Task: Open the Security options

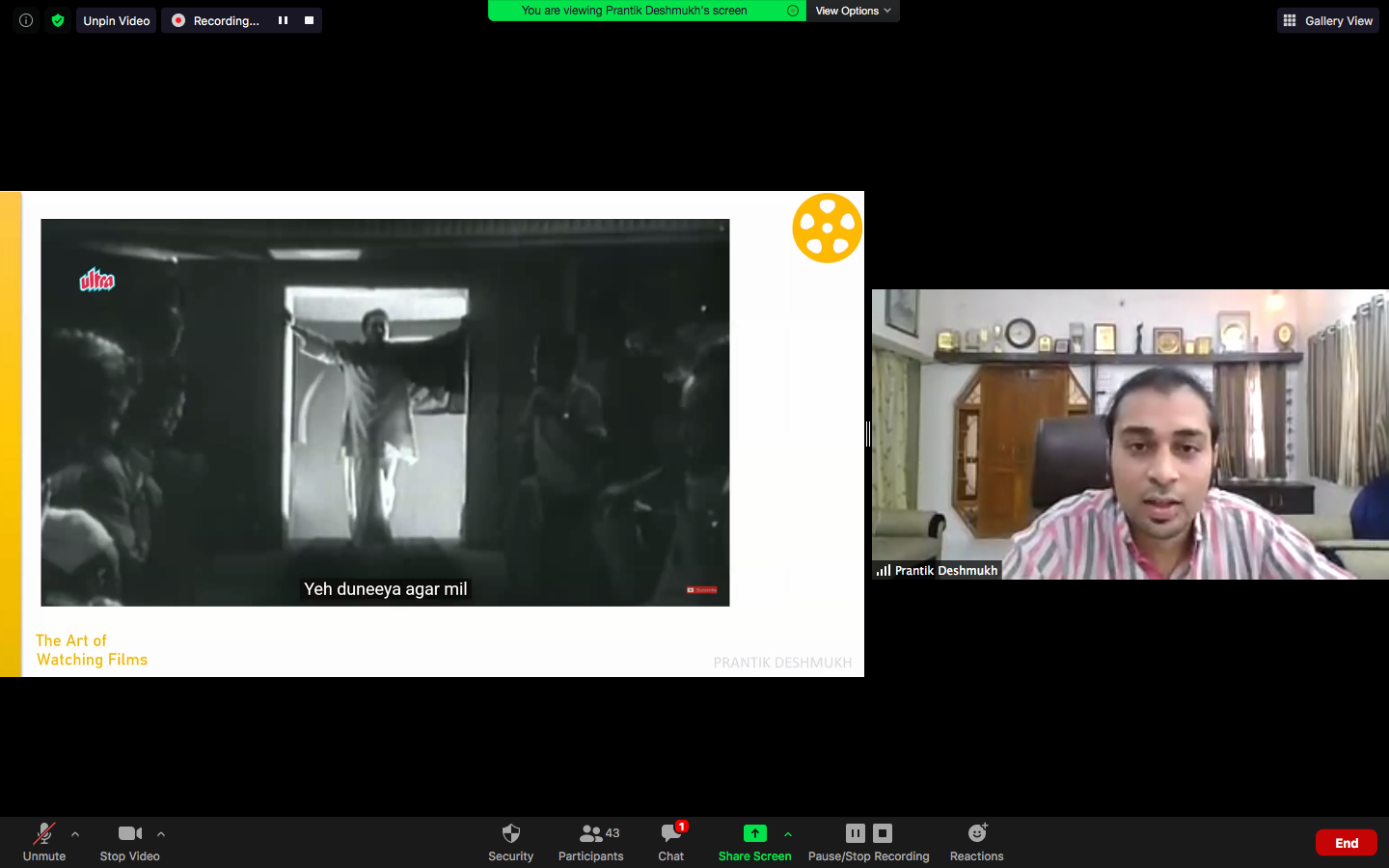Action: (510, 841)
